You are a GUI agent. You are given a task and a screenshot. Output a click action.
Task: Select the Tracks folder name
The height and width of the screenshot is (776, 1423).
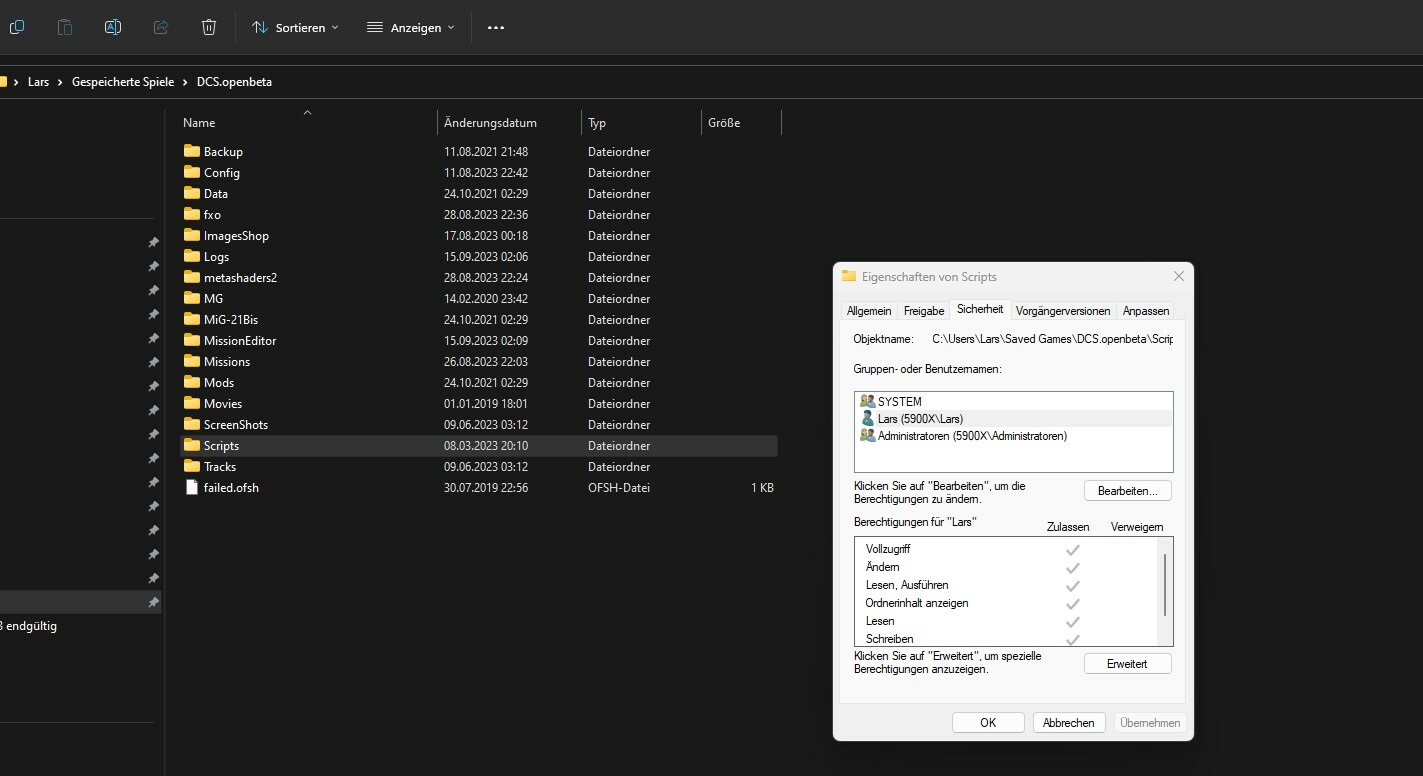pos(220,466)
